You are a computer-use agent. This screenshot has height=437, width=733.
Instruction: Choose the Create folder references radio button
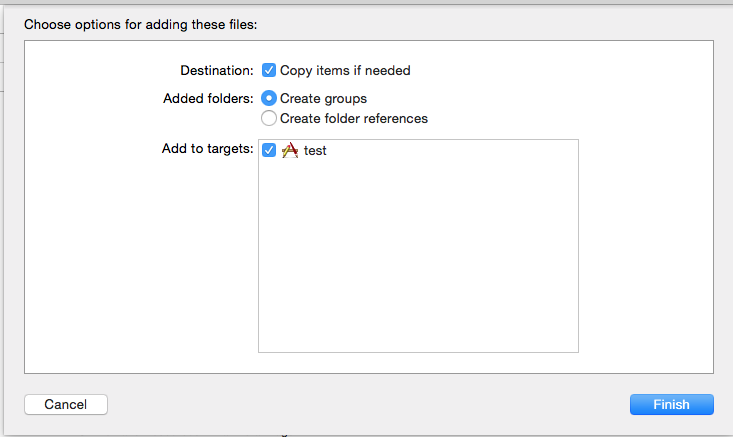pyautogui.click(x=269, y=118)
